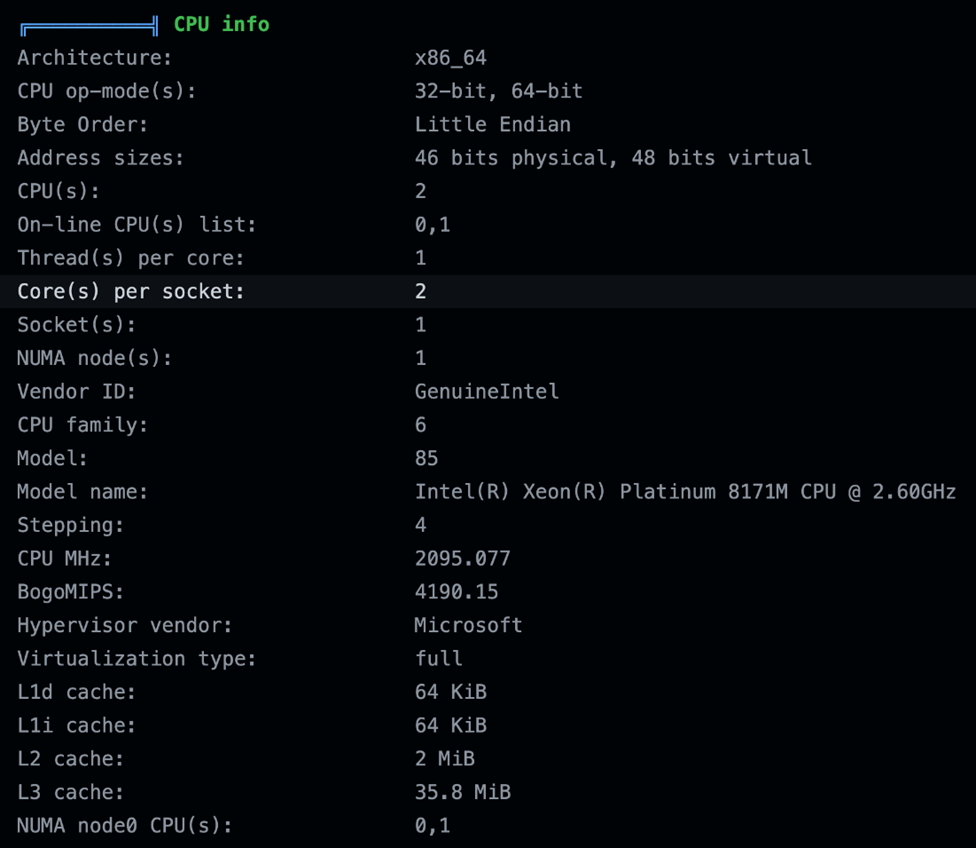This screenshot has height=848, width=976.
Task: Click the L2 cache value 2 MiB
Action: click(444, 758)
